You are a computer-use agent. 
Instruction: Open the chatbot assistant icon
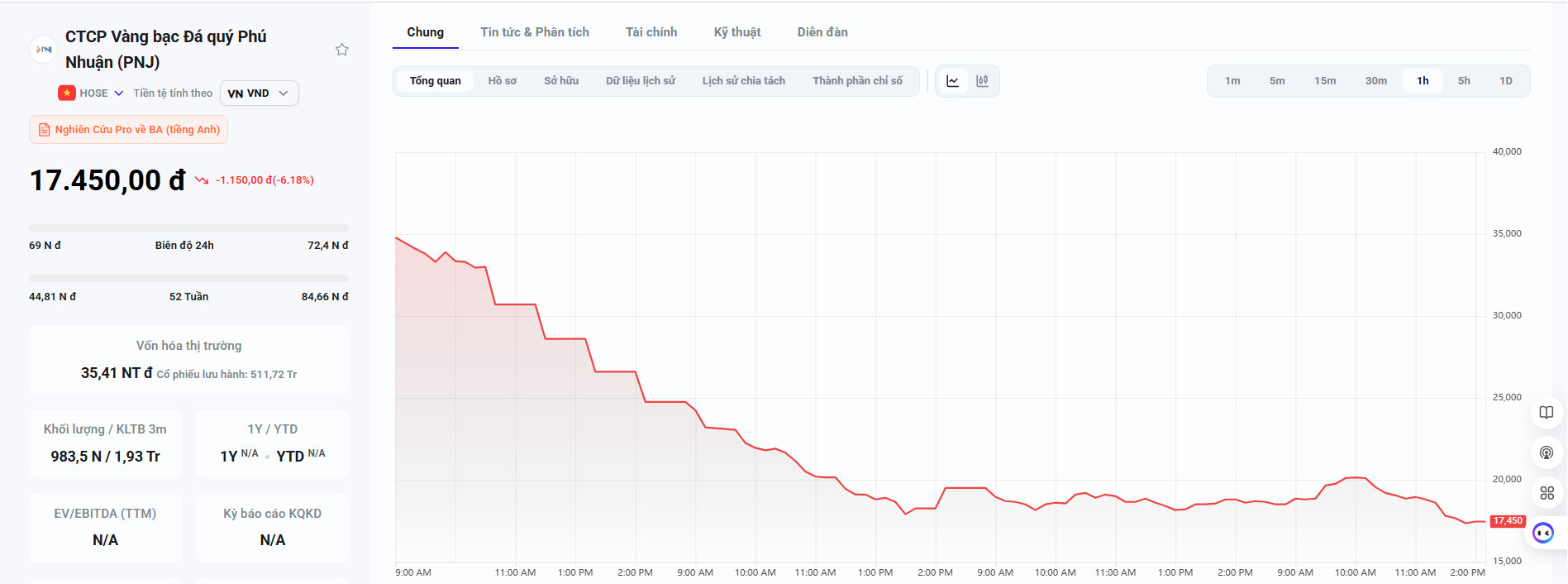1543,533
